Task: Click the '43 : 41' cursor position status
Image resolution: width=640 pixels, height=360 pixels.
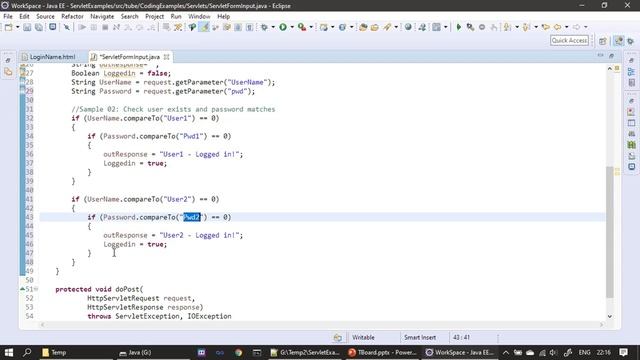Action: click(x=461, y=338)
